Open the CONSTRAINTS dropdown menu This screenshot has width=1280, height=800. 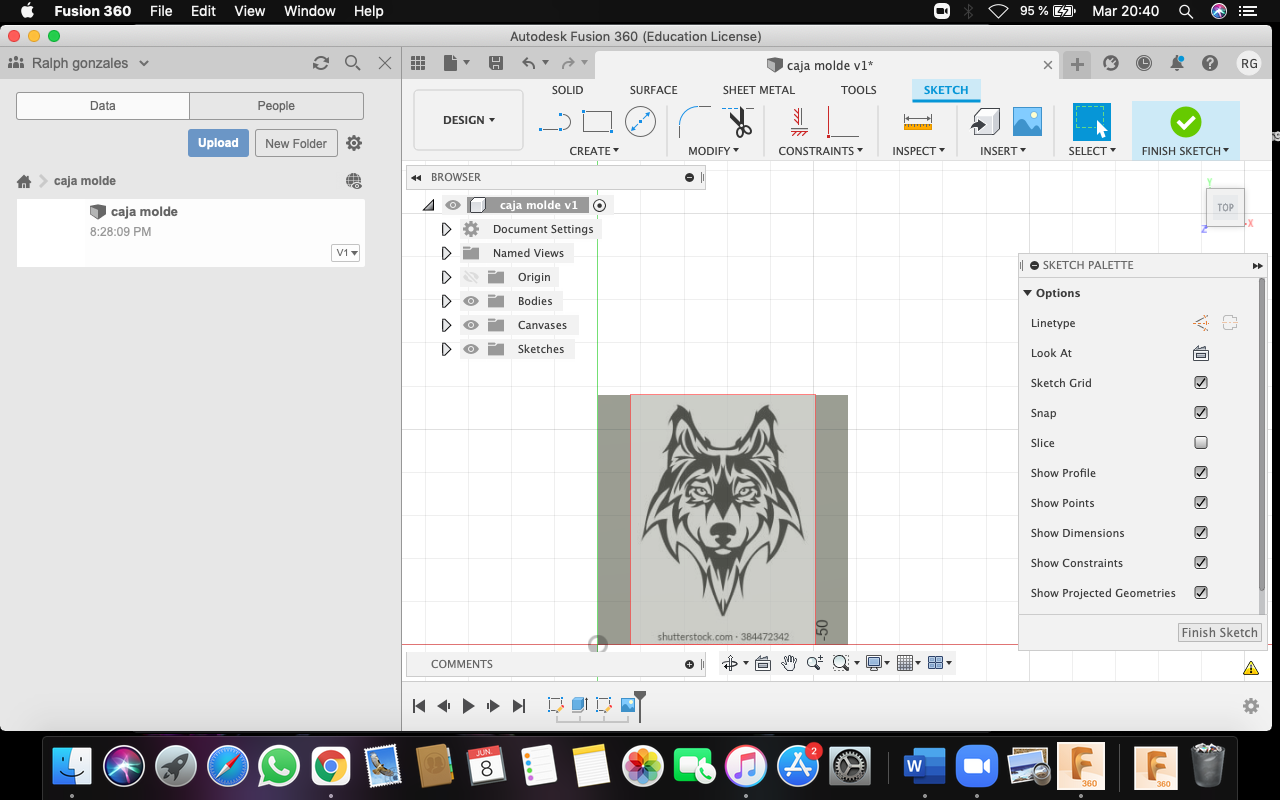pos(821,151)
